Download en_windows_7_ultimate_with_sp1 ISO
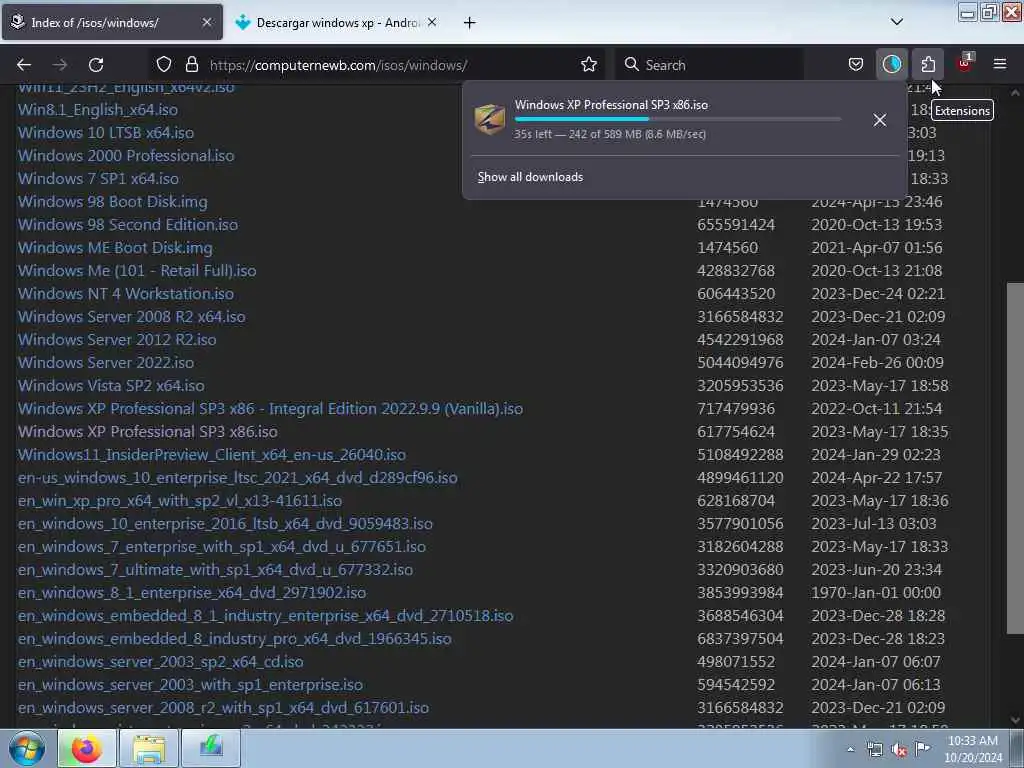This screenshot has height=768, width=1024. pos(216,569)
